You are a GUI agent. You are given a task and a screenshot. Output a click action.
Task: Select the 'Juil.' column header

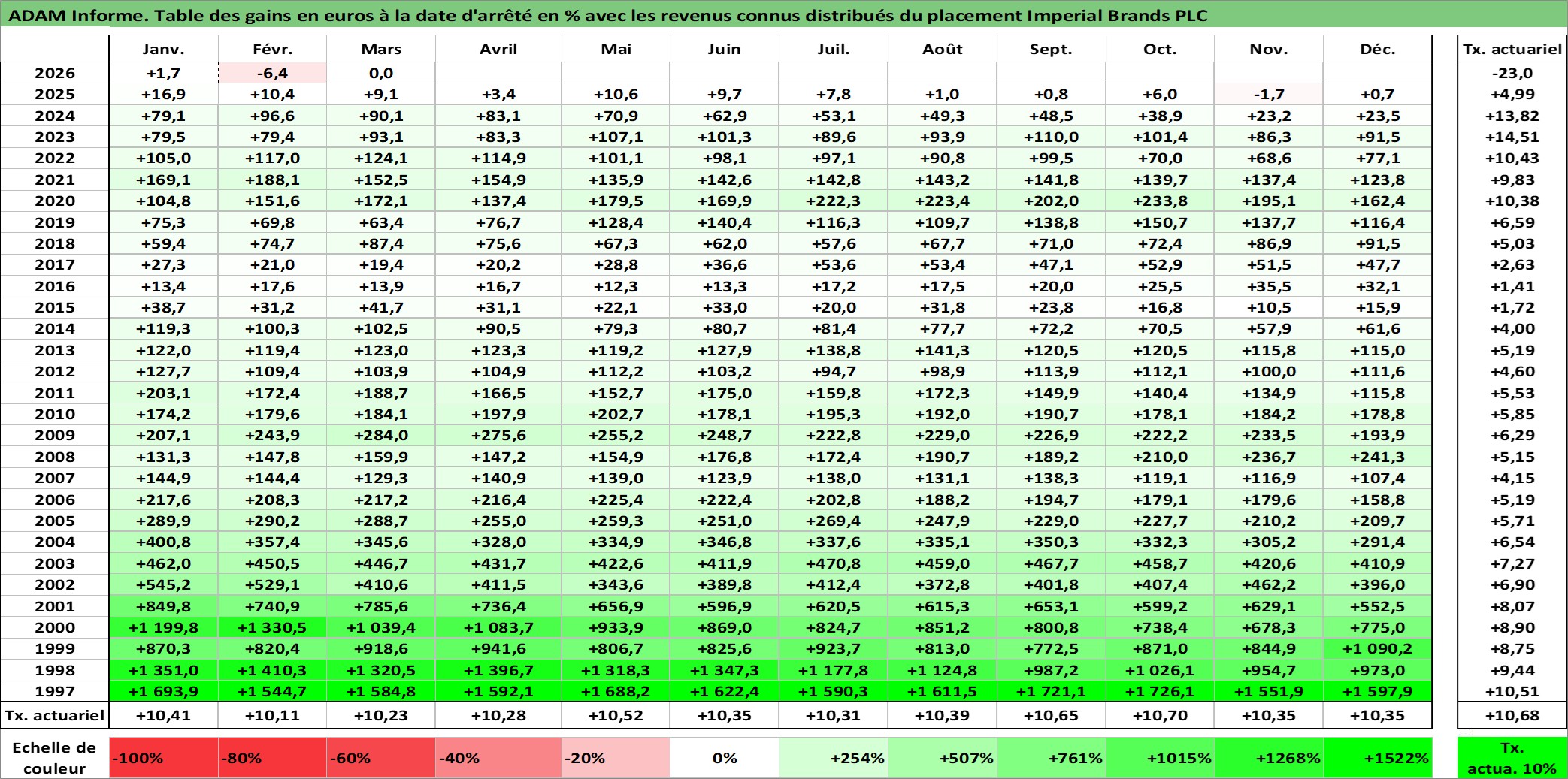(x=834, y=49)
